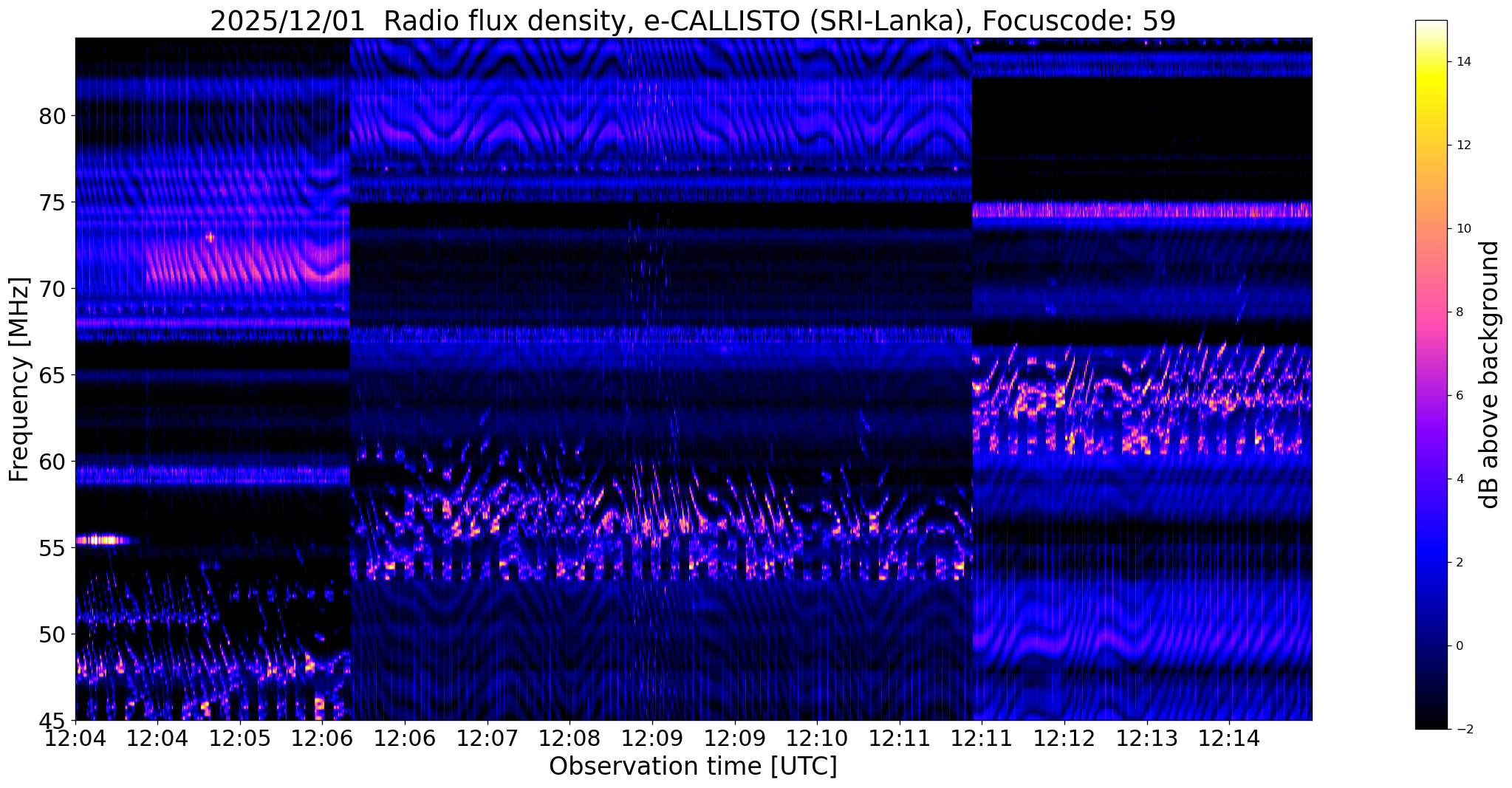The width and height of the screenshot is (1512, 788).
Task: Click the white top end of the colorbar
Action: (1431, 24)
